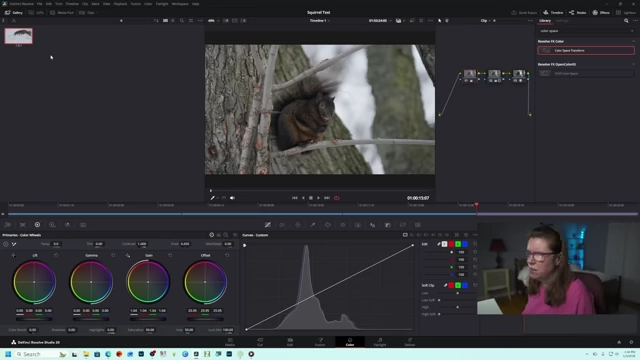
Task: Switch gallery to thumbnail view
Action: click(x=165, y=20)
